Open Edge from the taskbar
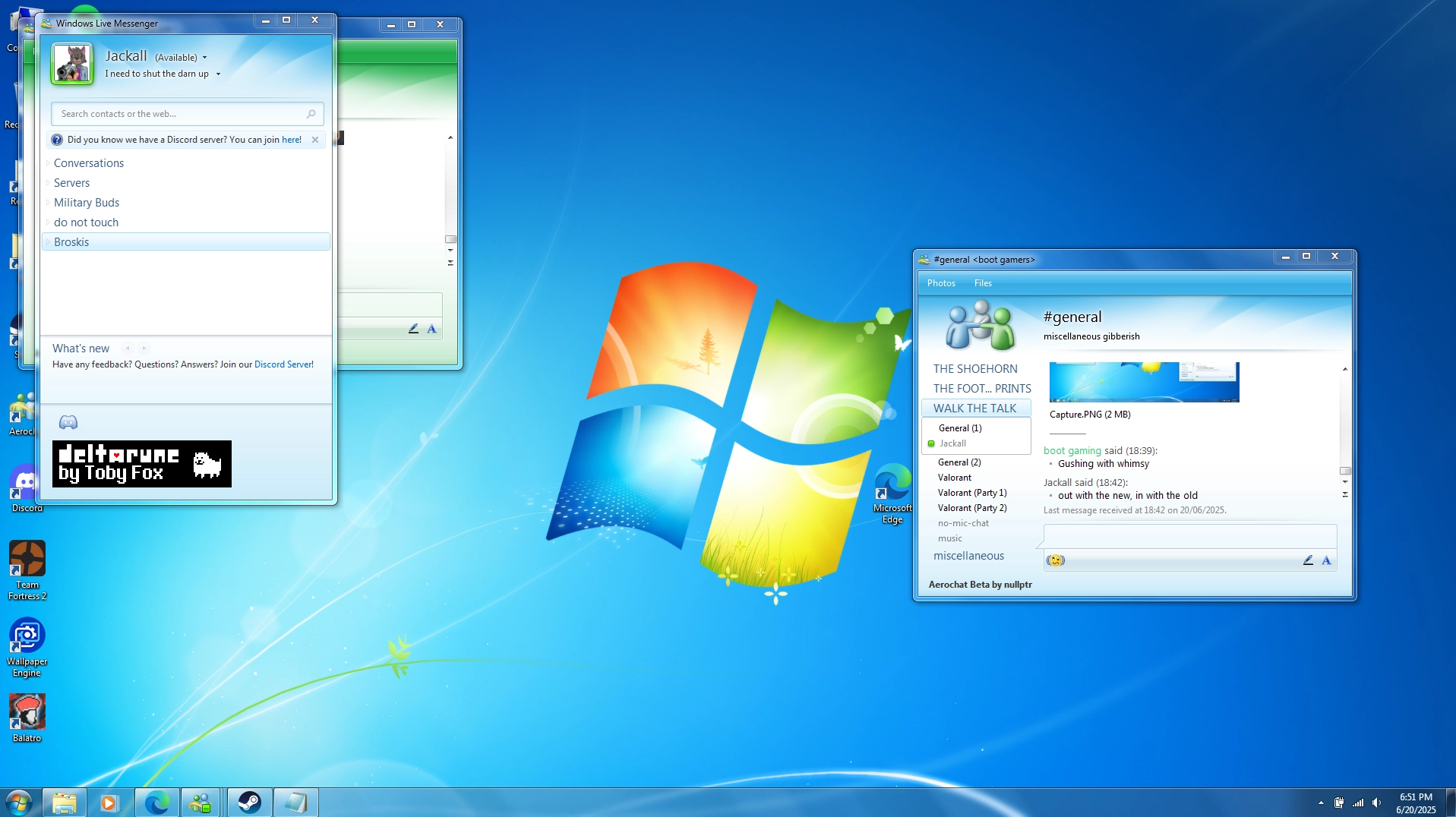Screen dimensions: 1456x817 coord(157,803)
